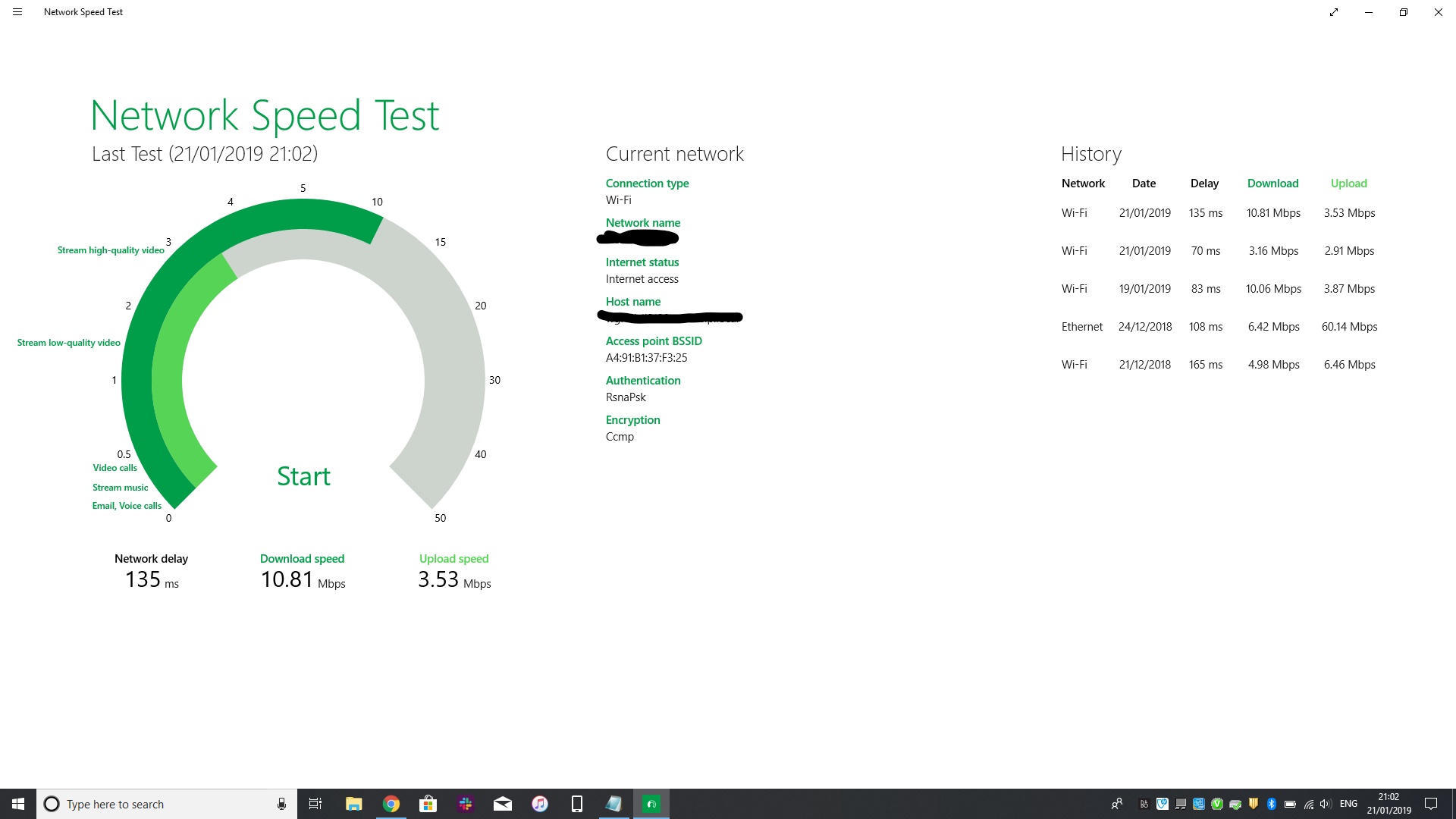Image resolution: width=1456 pixels, height=819 pixels.
Task: Click the Download column header
Action: tap(1272, 184)
